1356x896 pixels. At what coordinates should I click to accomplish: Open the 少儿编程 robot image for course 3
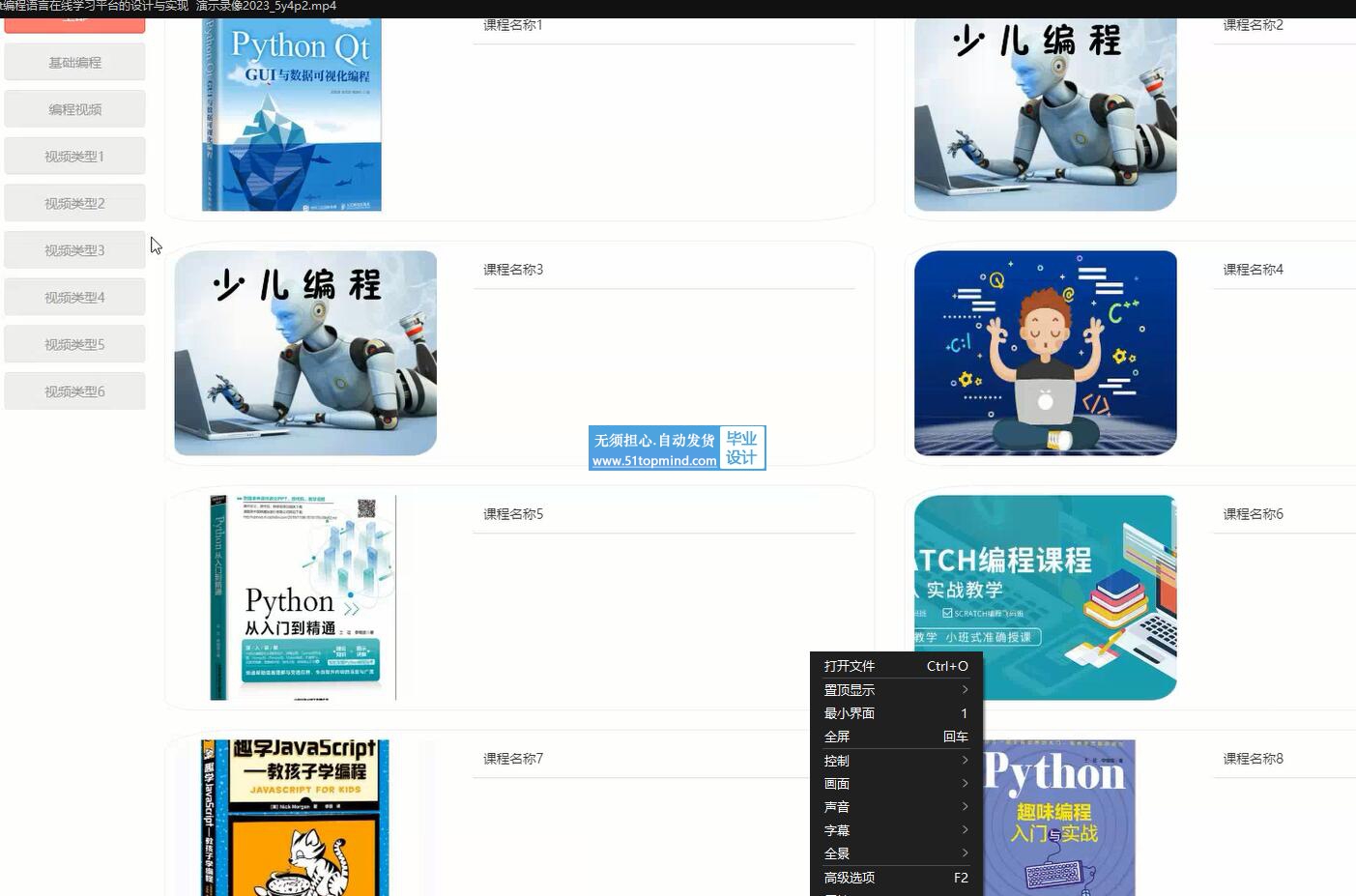(305, 353)
